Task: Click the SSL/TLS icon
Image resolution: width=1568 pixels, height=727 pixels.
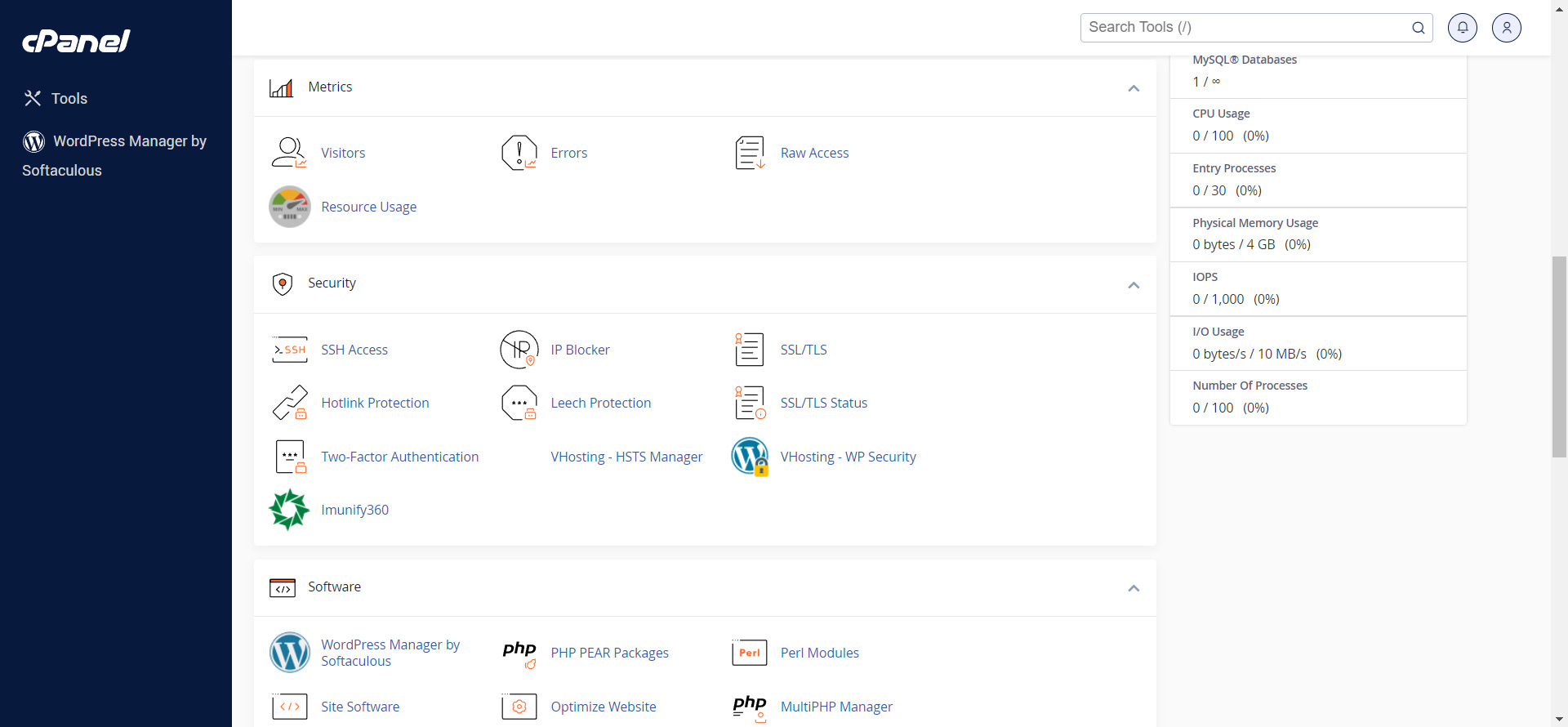Action: [x=750, y=350]
